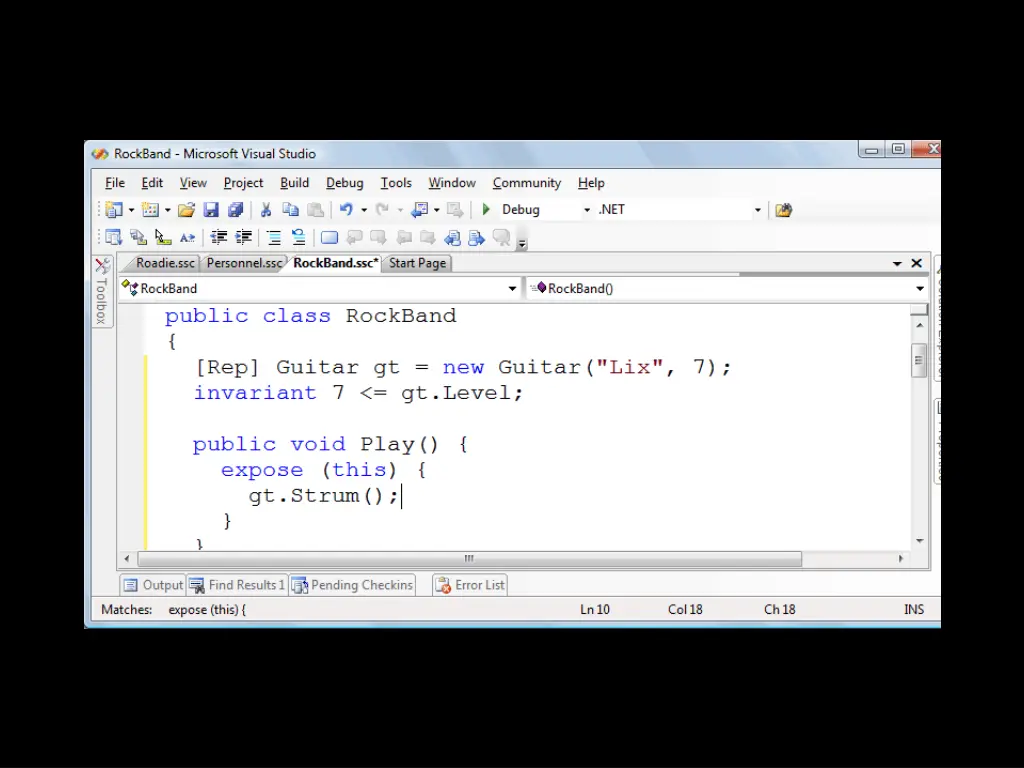Open the Edit menu
The width and height of the screenshot is (1024, 768).
click(x=152, y=183)
